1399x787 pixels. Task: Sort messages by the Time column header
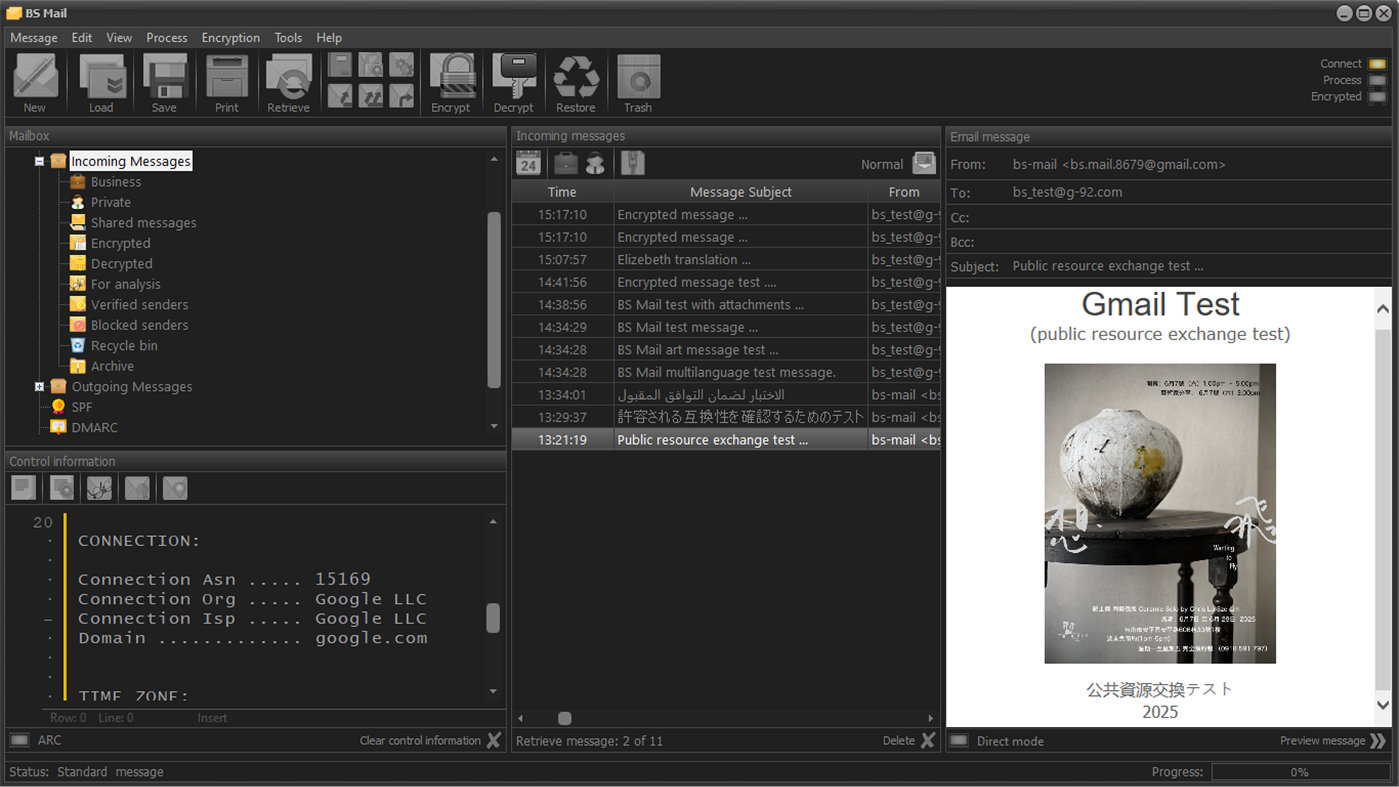(562, 192)
